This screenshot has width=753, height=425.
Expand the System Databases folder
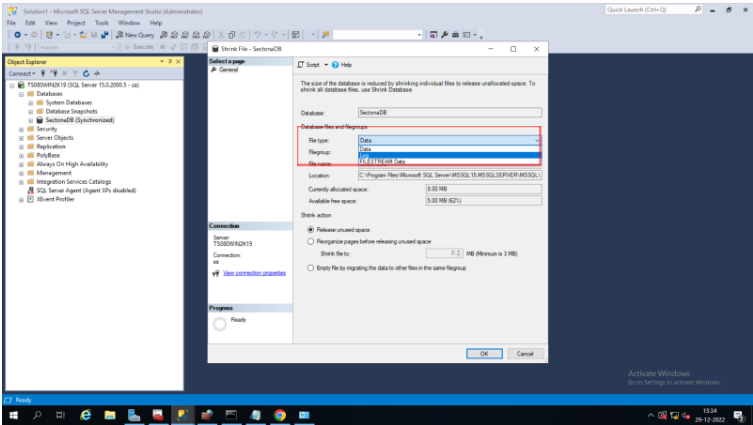click(x=32, y=102)
